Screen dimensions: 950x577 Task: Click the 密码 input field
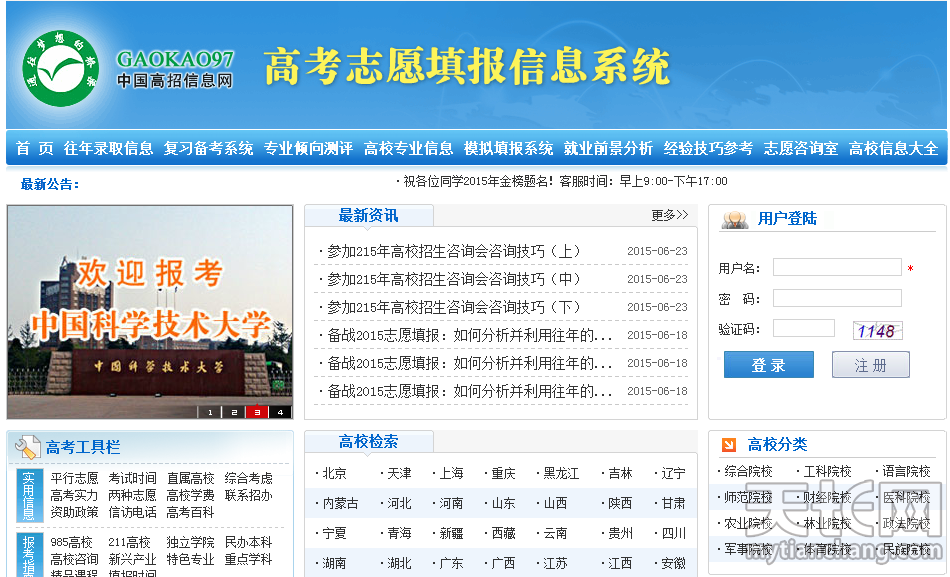tap(837, 298)
